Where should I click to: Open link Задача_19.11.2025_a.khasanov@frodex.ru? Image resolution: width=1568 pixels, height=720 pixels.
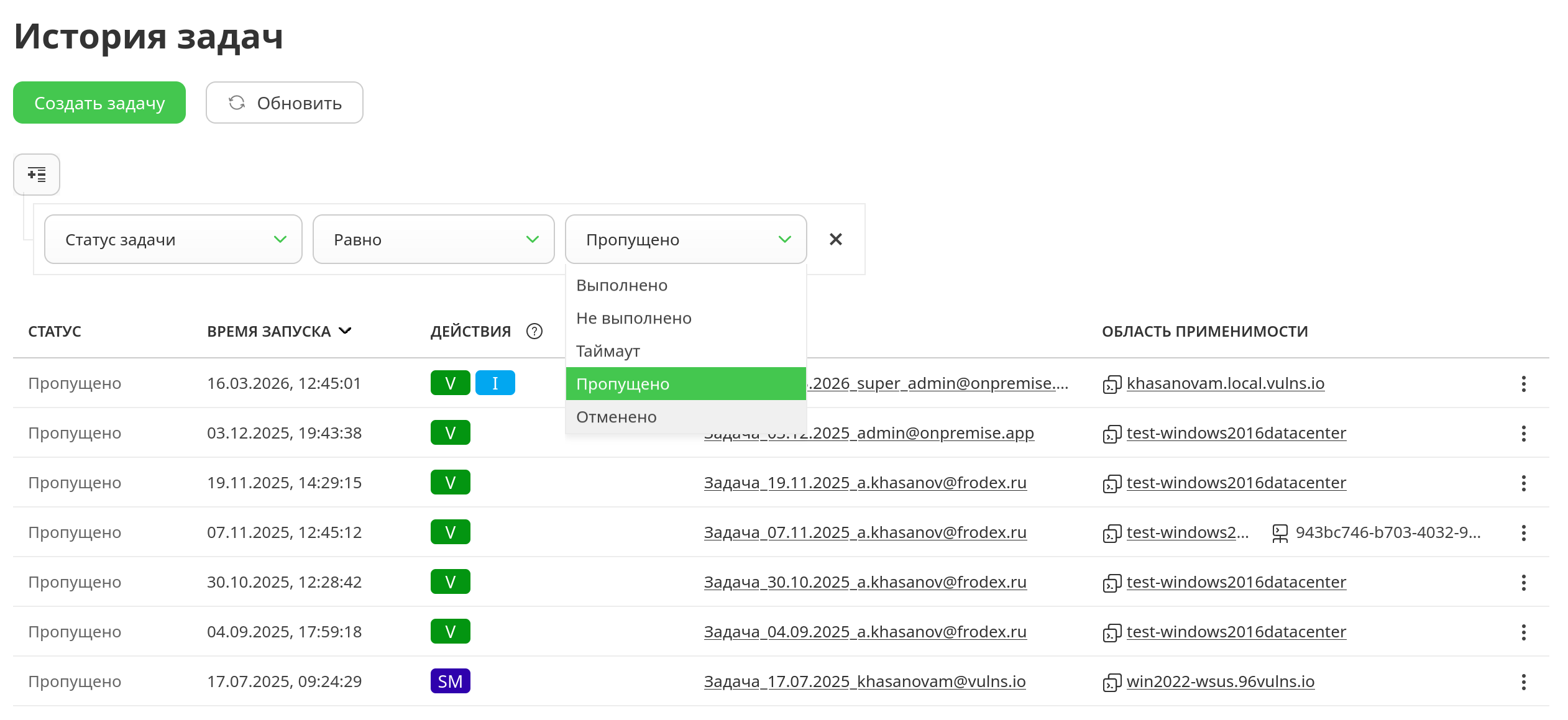coord(864,483)
